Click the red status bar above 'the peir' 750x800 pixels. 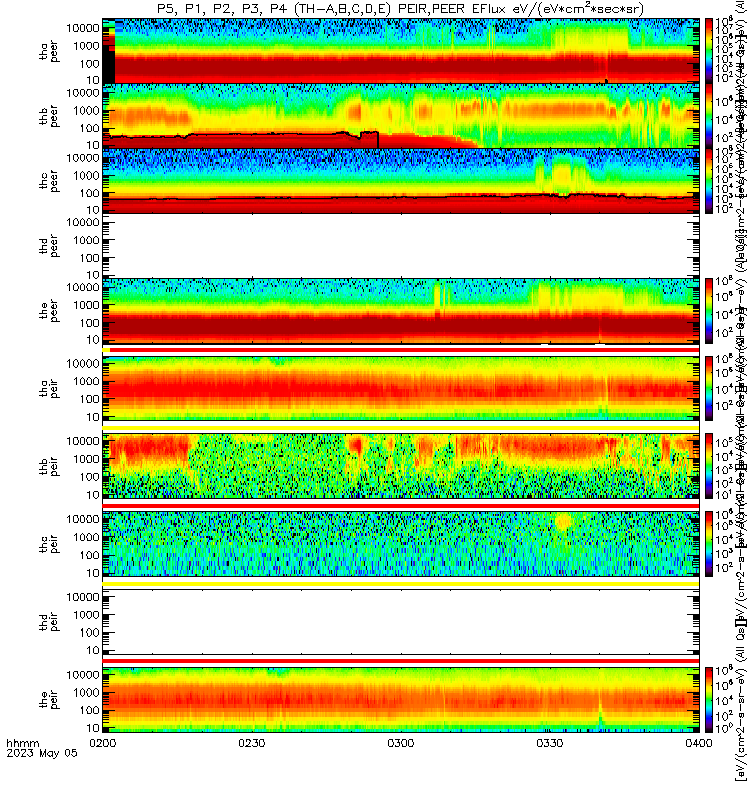[x=401, y=661]
